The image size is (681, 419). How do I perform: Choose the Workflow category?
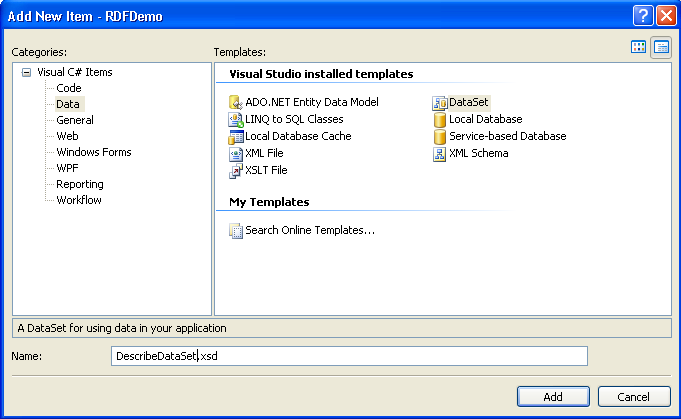point(78,200)
